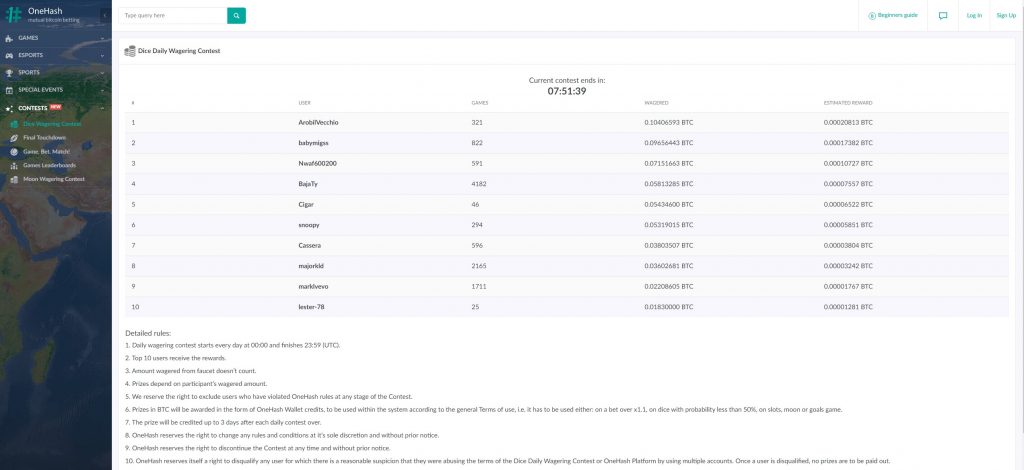Click the USER column header
The width and height of the screenshot is (1024, 470).
pyautogui.click(x=304, y=103)
